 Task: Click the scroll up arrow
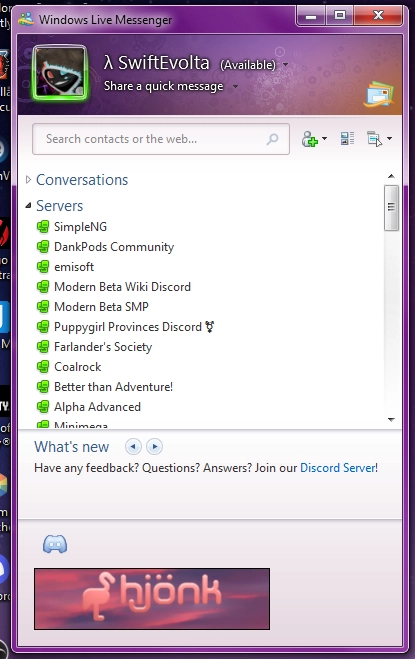coord(391,176)
